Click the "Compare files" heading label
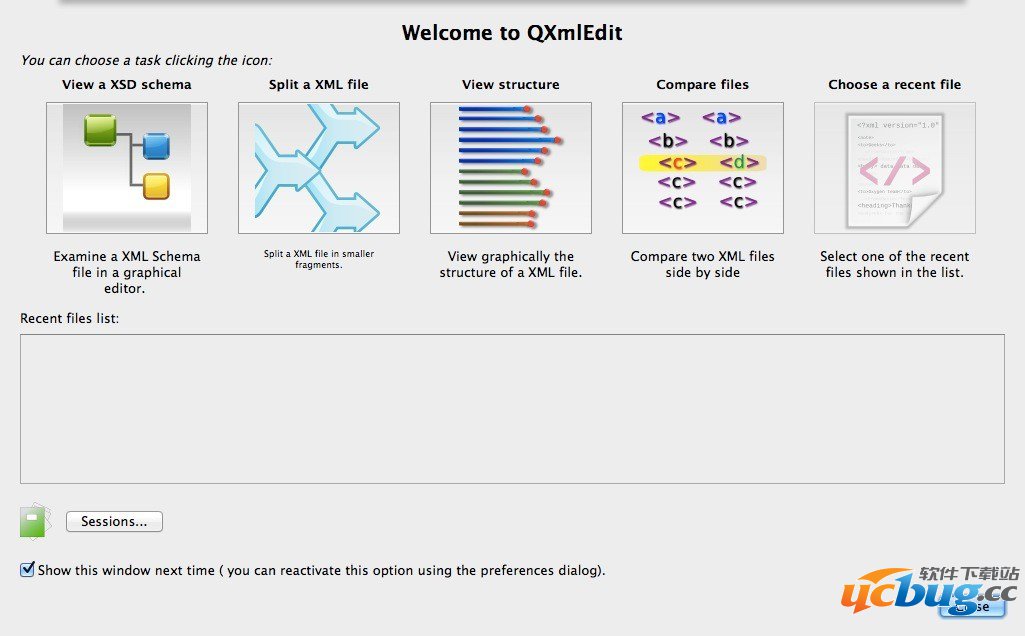 tap(703, 85)
